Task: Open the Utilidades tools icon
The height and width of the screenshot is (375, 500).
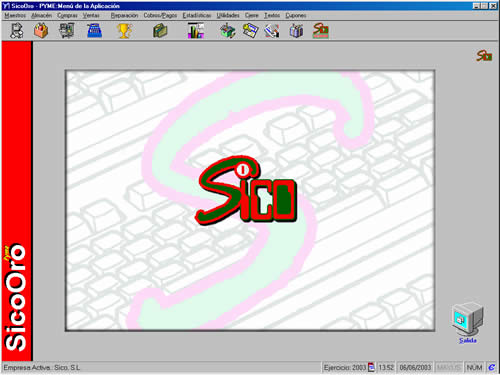Action: pyautogui.click(x=228, y=31)
